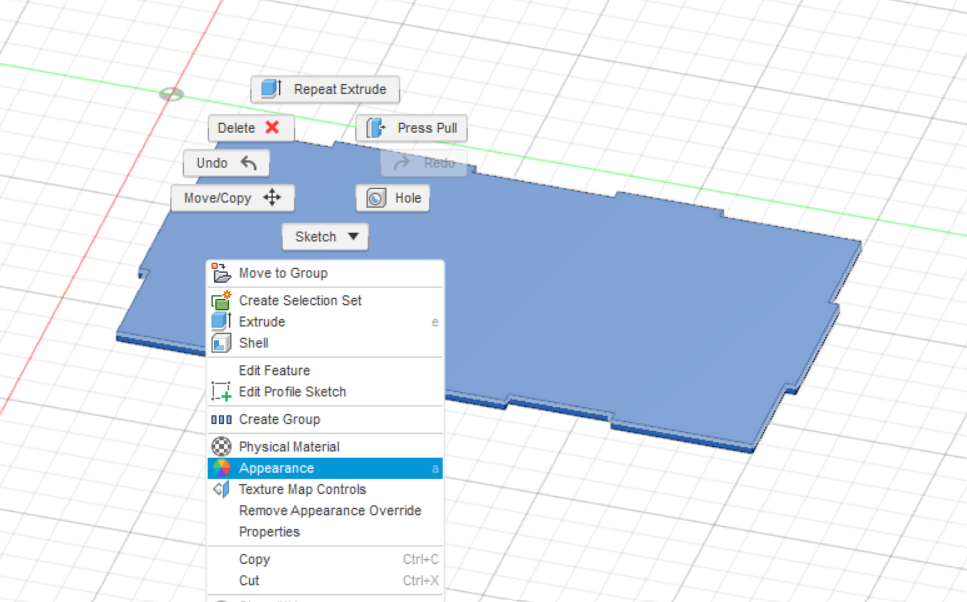The image size is (967, 602).
Task: Click the Edit Profile Sketch icon
Action: pos(221,392)
